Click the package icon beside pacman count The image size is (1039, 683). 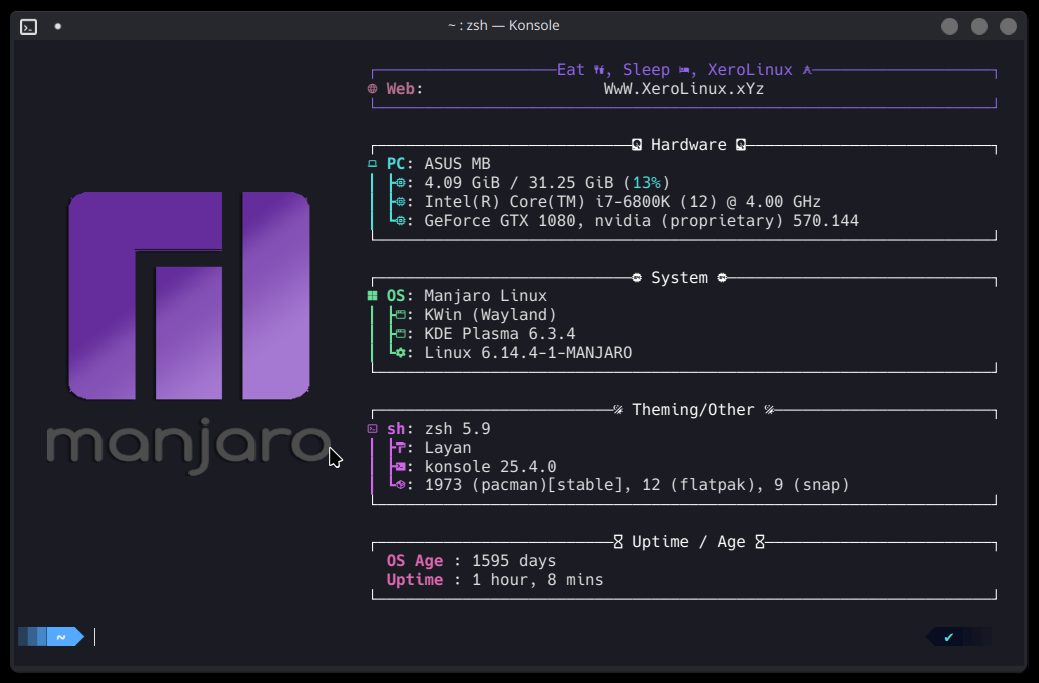coord(400,486)
